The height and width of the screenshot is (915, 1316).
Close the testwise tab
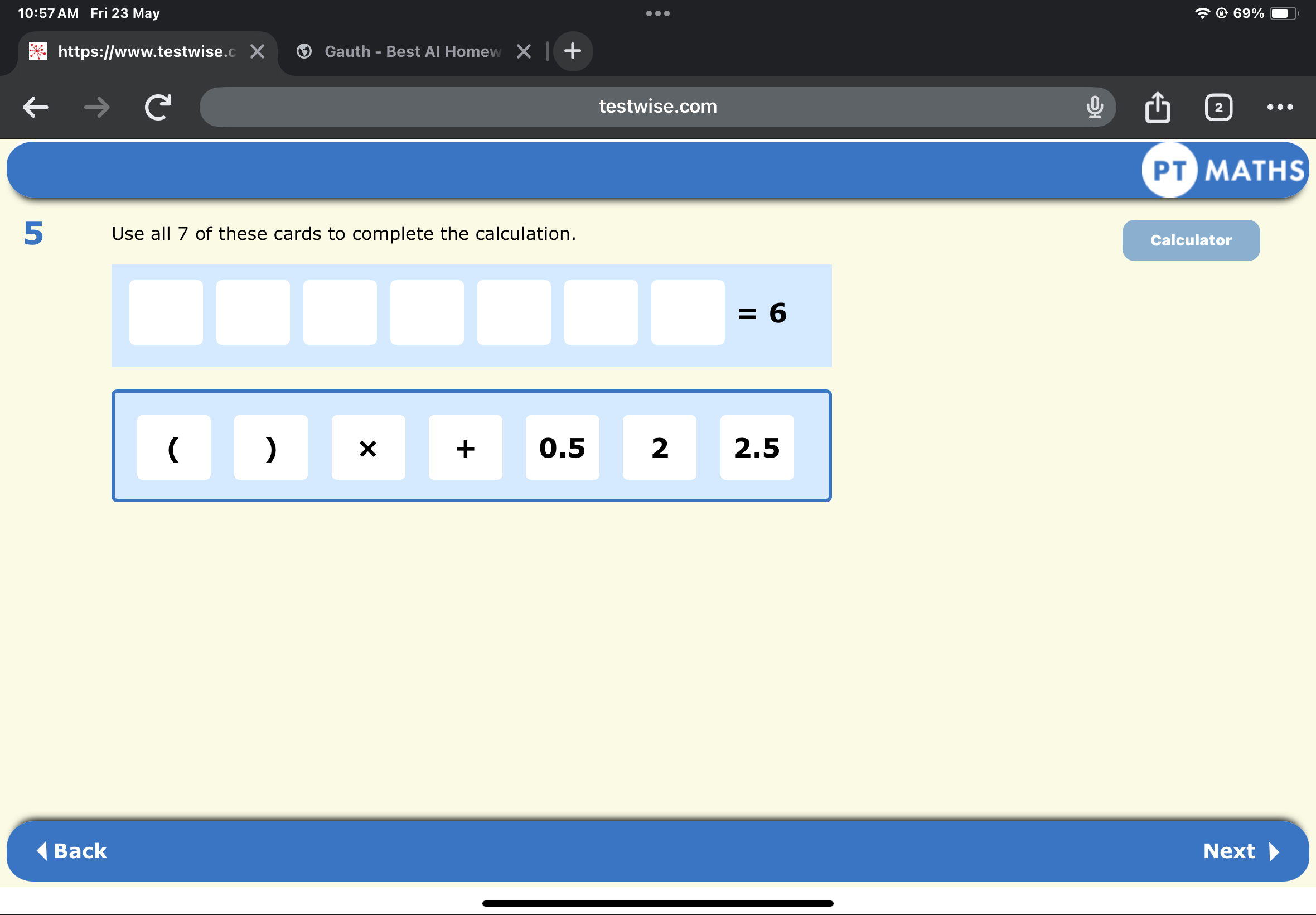tap(257, 51)
